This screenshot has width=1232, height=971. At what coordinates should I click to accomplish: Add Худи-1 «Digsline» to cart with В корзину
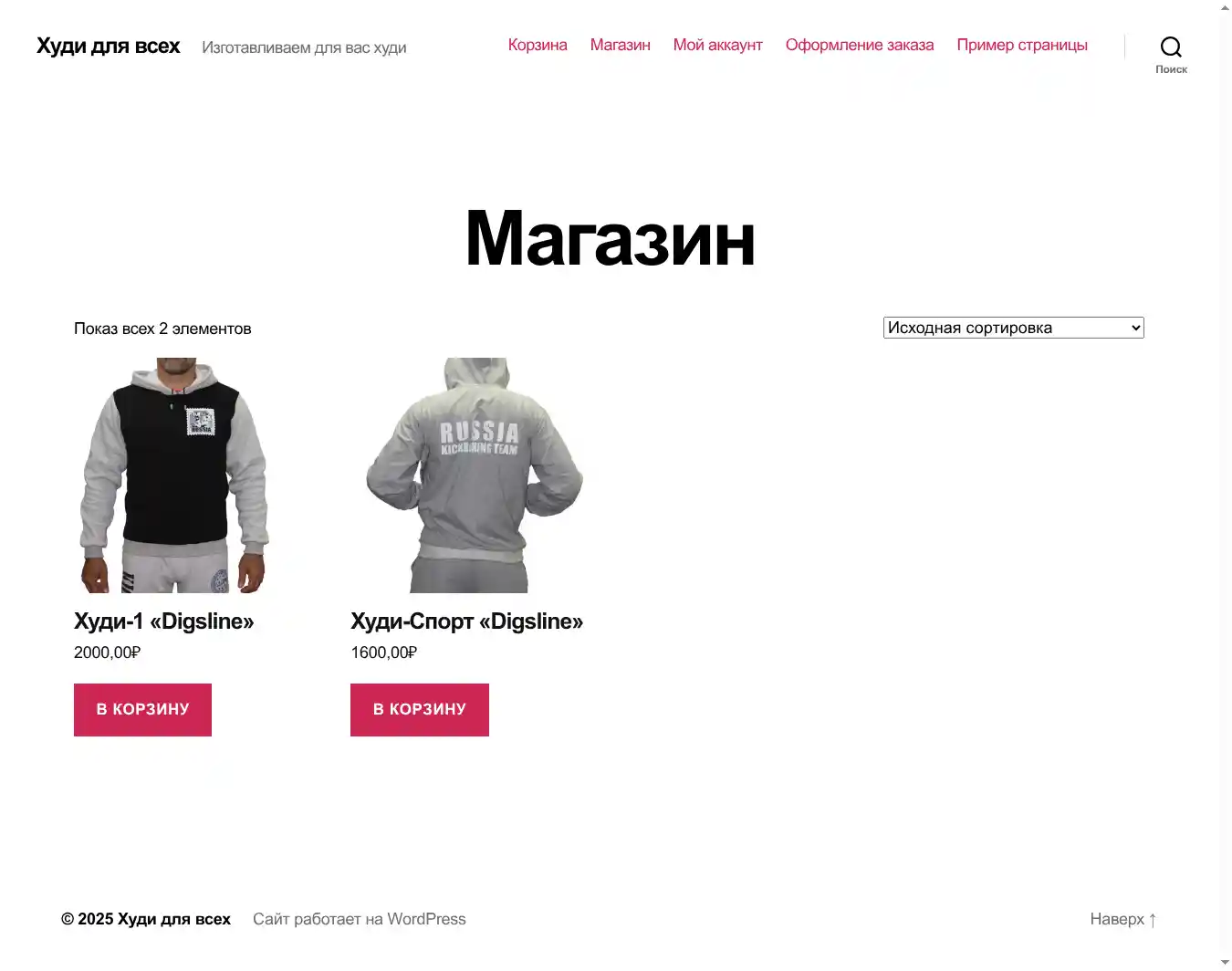(x=142, y=709)
